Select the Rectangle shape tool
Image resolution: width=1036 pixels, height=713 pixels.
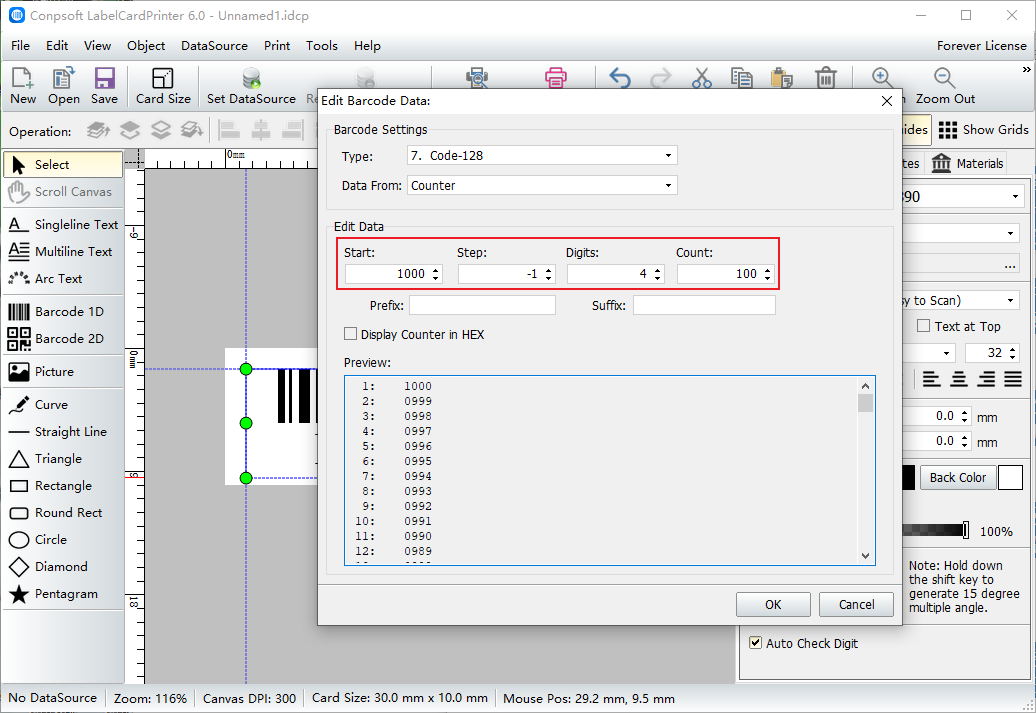click(x=63, y=486)
